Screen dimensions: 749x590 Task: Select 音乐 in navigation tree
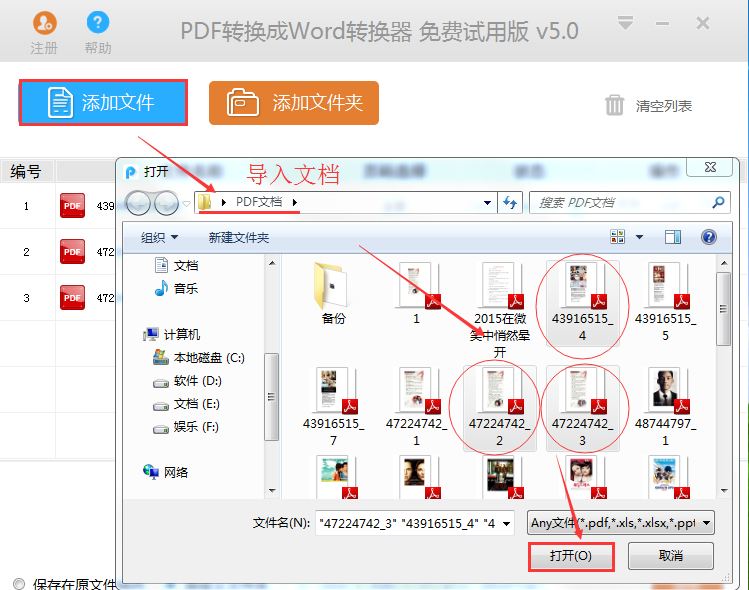coord(176,288)
